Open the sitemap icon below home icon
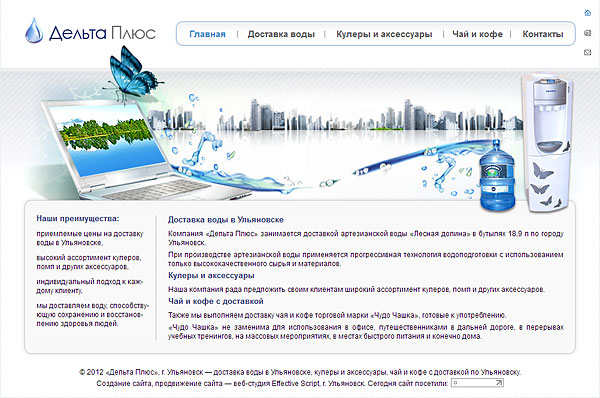 coord(588,33)
